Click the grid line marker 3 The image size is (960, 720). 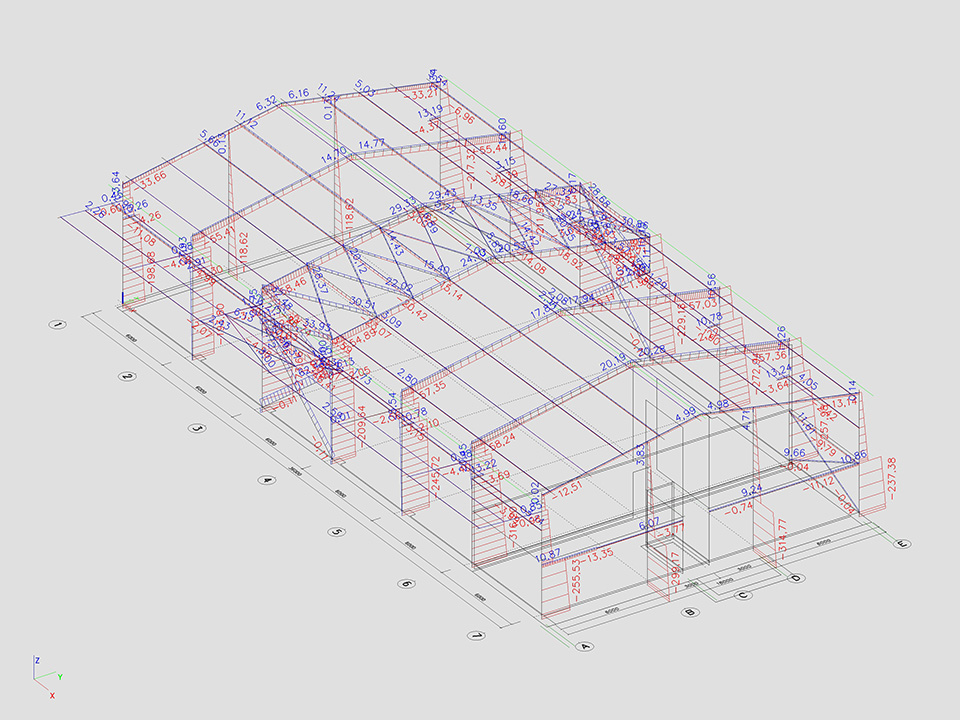pos(197,428)
